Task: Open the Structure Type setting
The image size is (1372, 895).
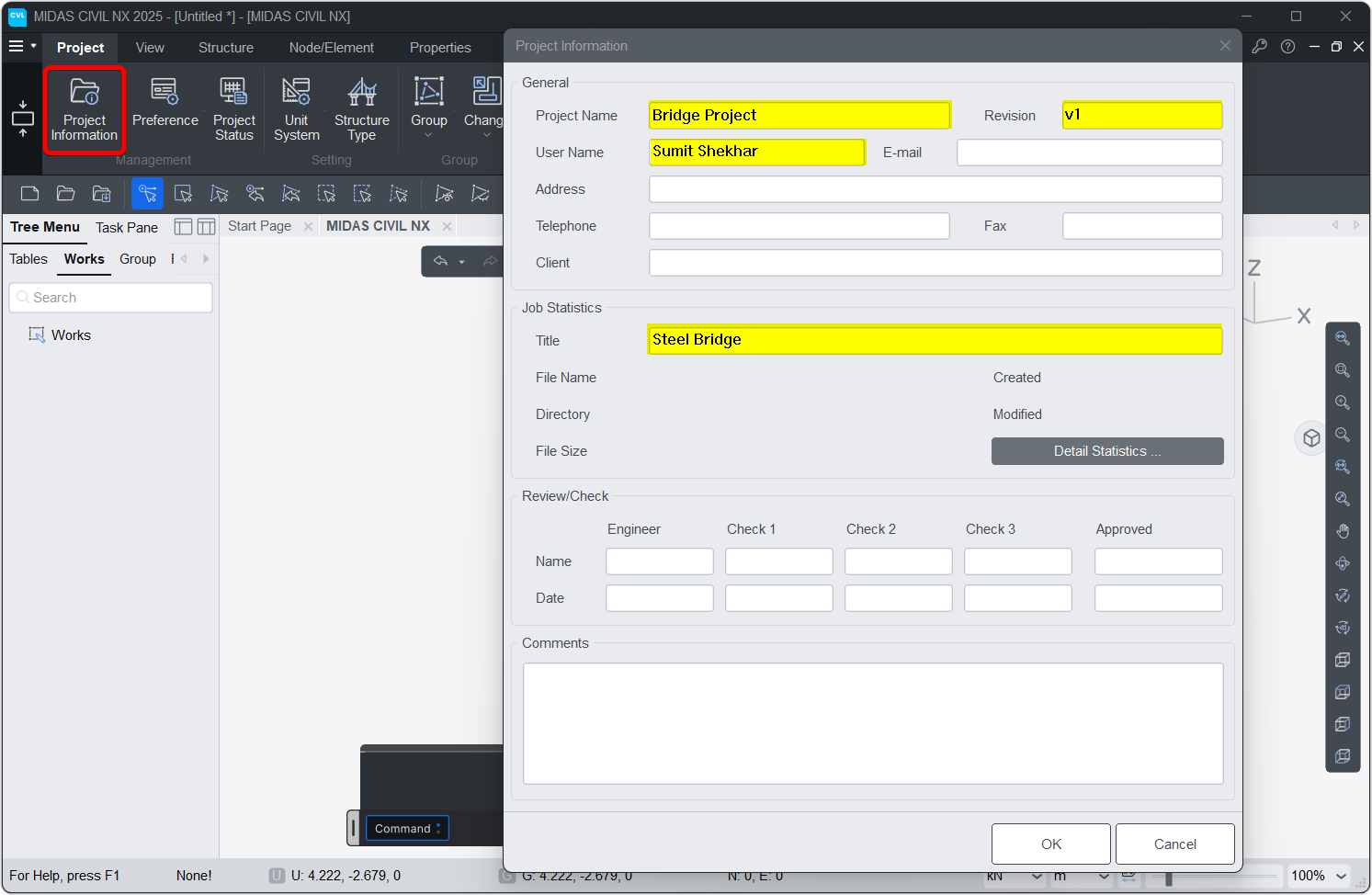Action: 362,110
